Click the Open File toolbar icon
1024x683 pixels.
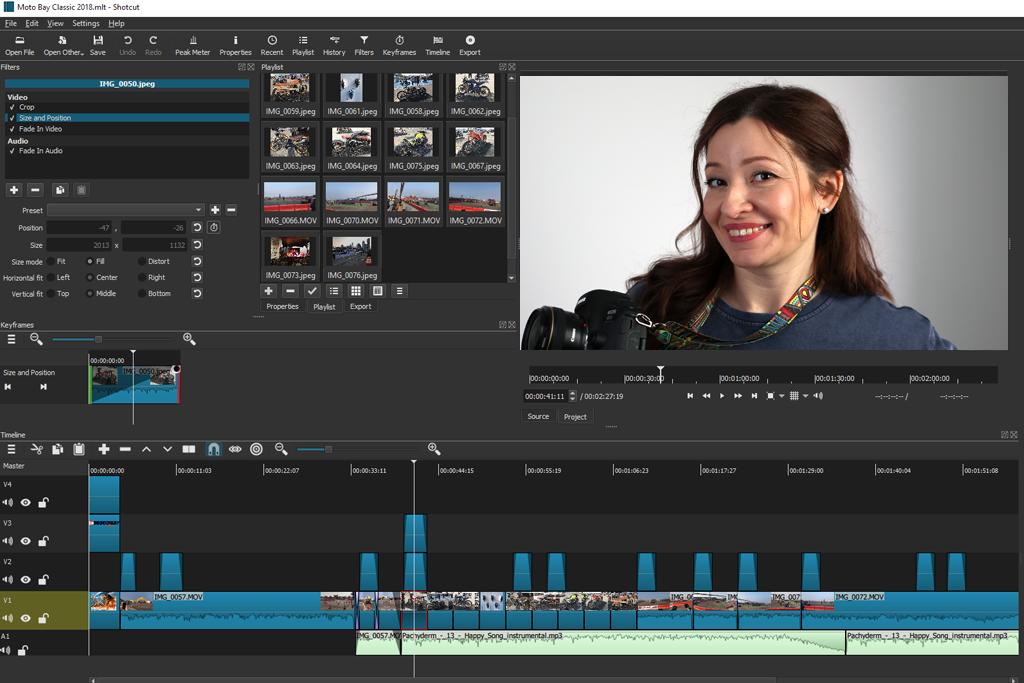click(x=20, y=46)
